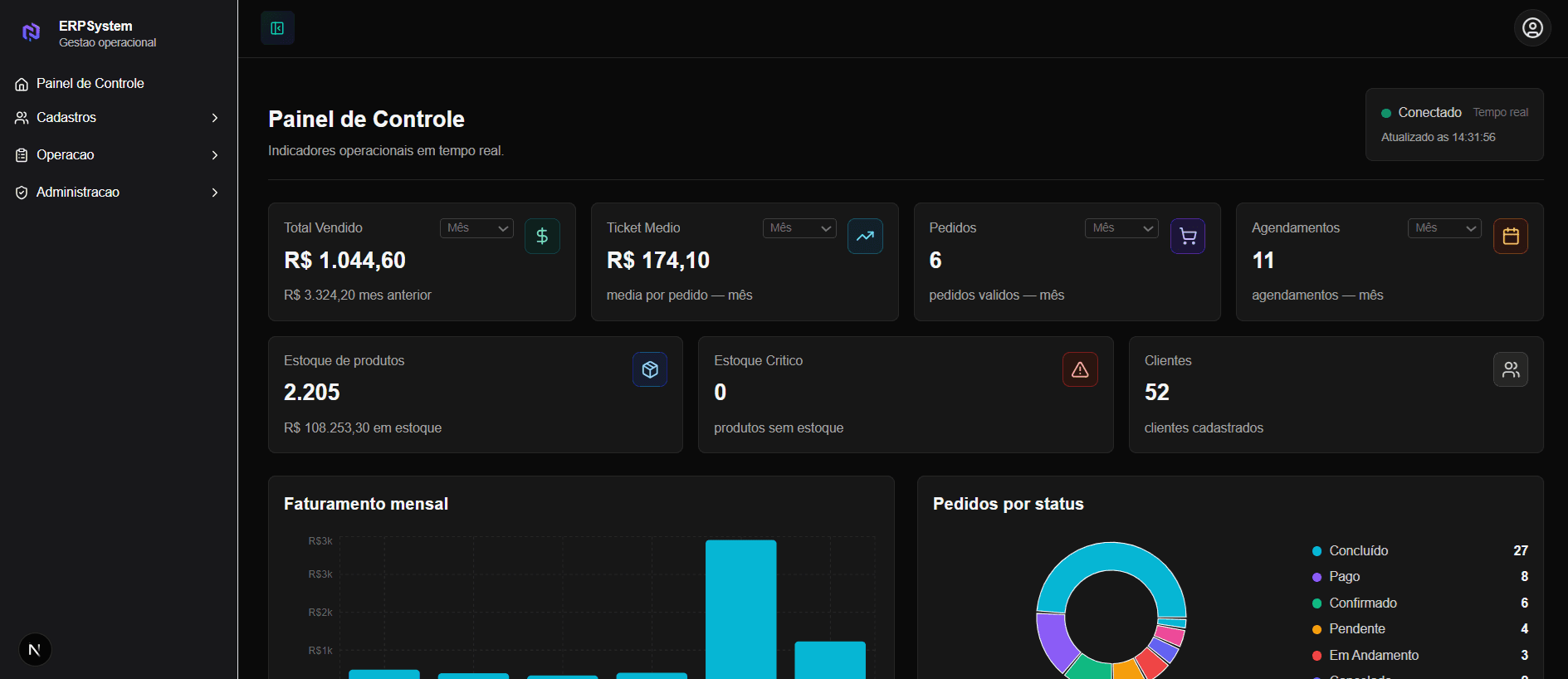Click 'agendamentos — mês' text
This screenshot has width=1568, height=679.
click(1317, 296)
